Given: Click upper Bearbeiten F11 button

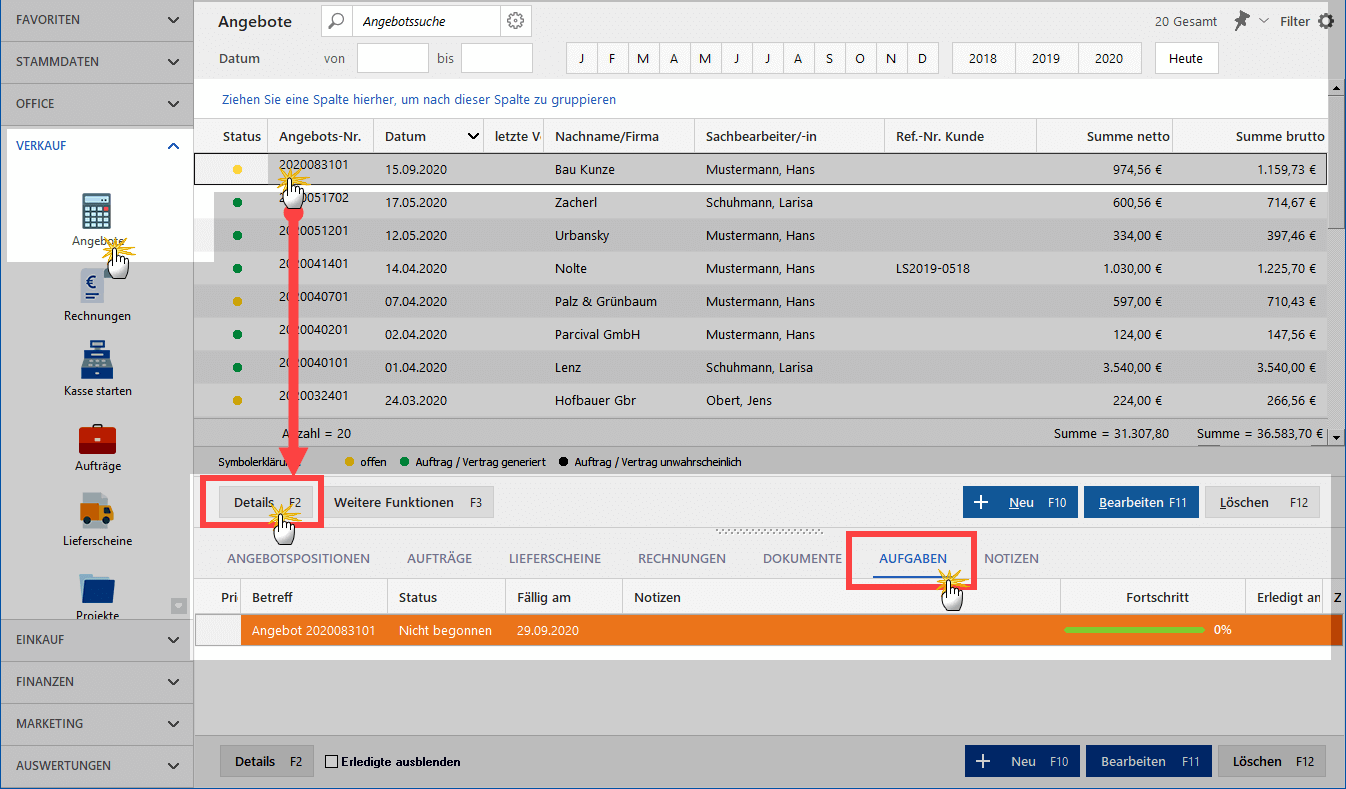Looking at the screenshot, I should click(x=1142, y=502).
